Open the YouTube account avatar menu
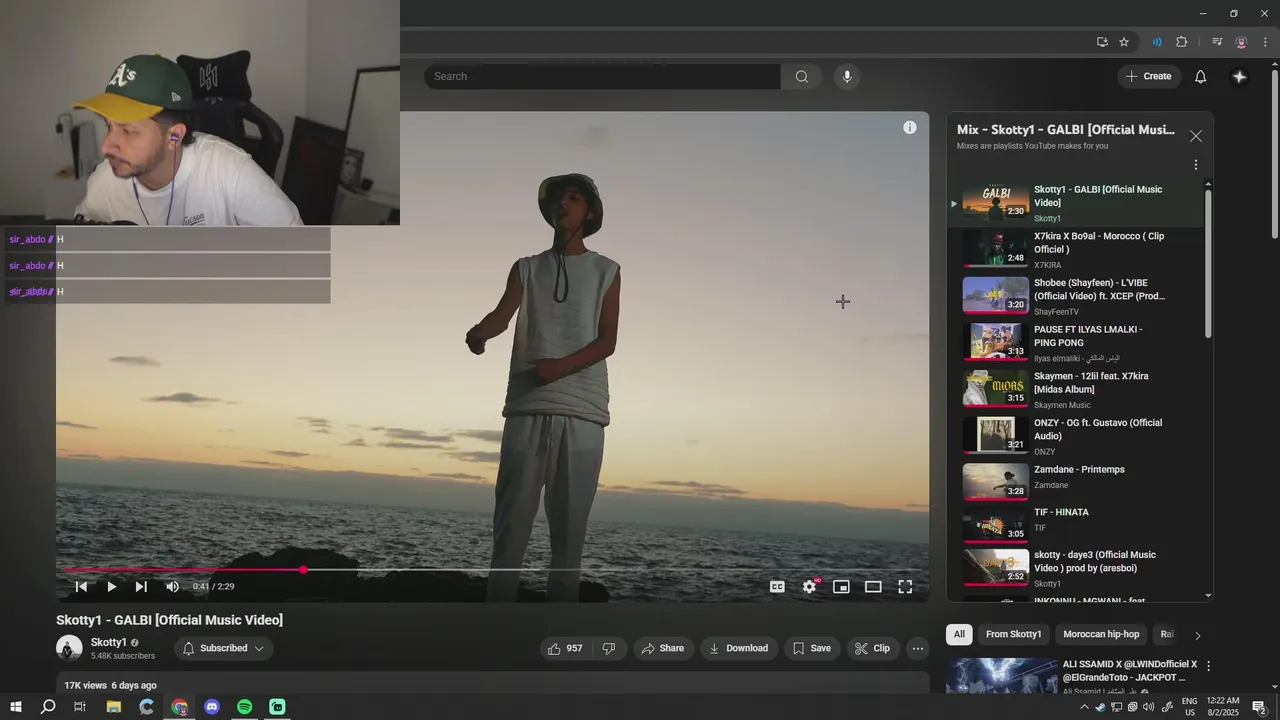This screenshot has width=1280, height=720. tap(1239, 76)
